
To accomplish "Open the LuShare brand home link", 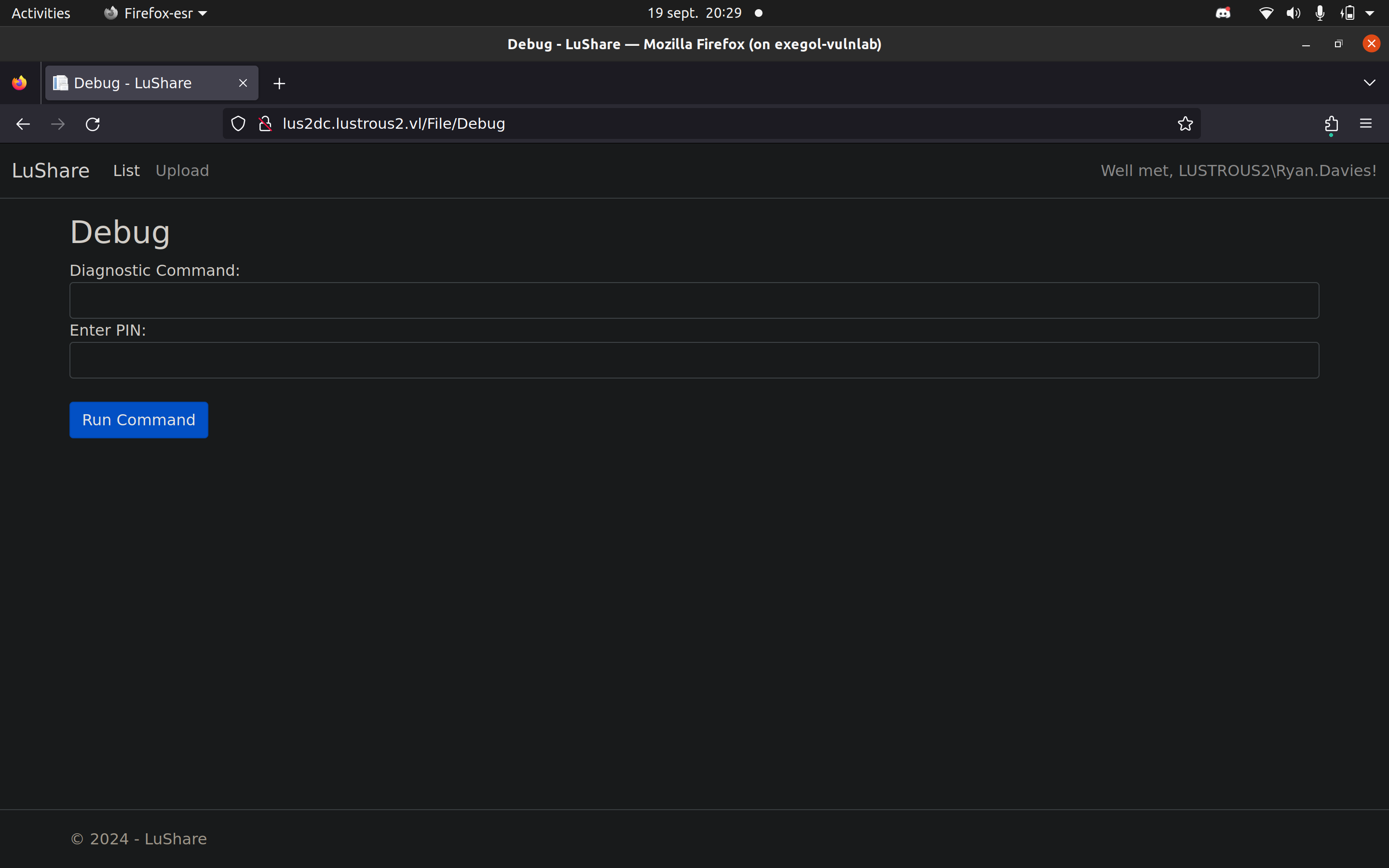I will (x=51, y=171).
